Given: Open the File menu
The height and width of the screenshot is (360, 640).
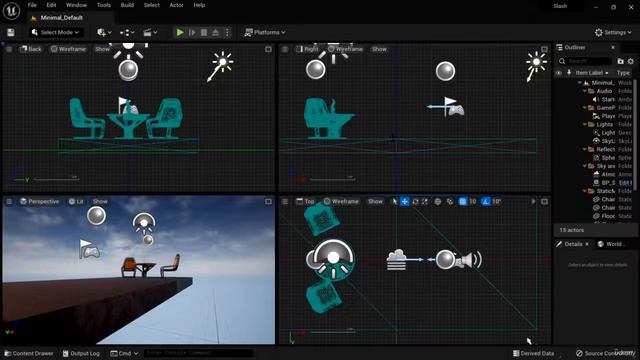Looking at the screenshot, I should coord(32,5).
